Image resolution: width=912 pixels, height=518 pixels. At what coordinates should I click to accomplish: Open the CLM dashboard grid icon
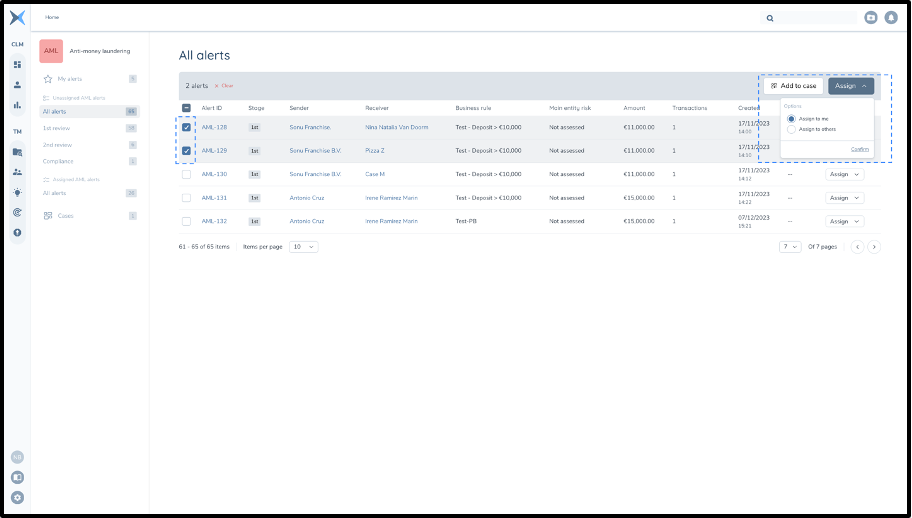(17, 64)
